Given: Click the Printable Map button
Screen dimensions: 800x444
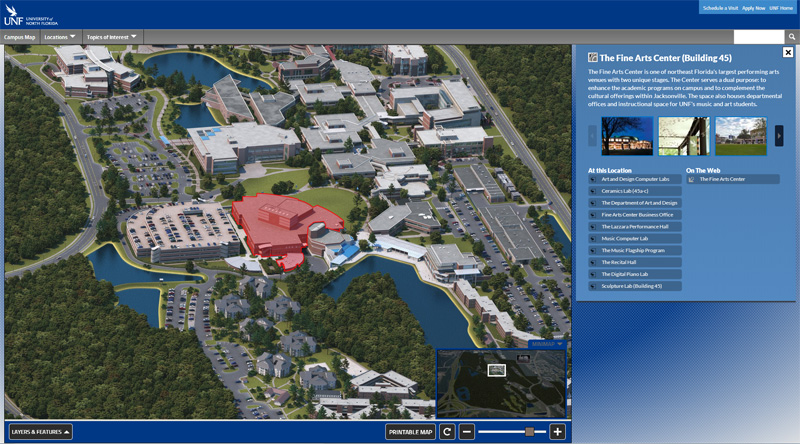Looking at the screenshot, I should point(411,432).
